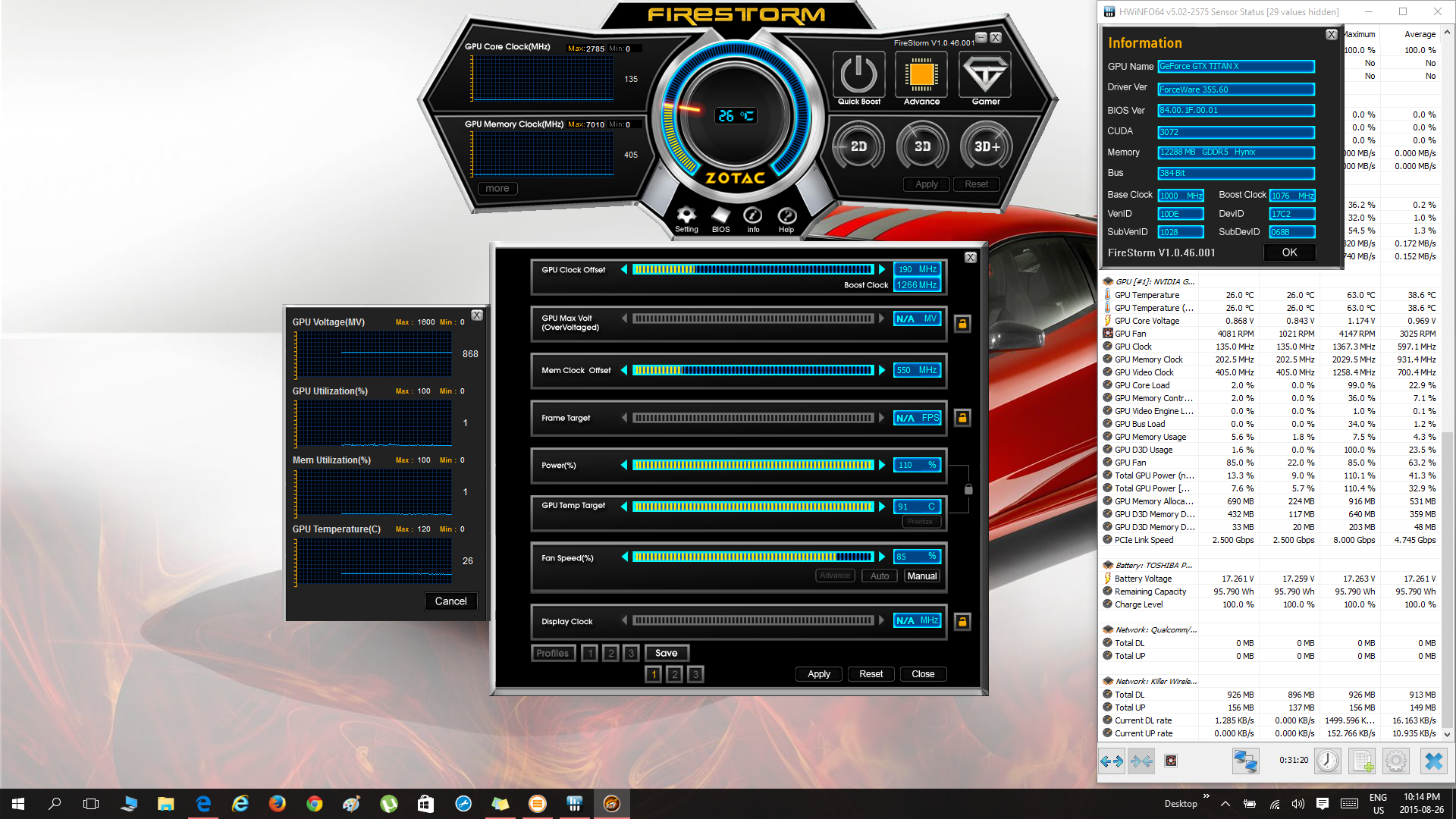Select Manual fan speed mode
The width and height of the screenshot is (1456, 819).
pyautogui.click(x=922, y=576)
